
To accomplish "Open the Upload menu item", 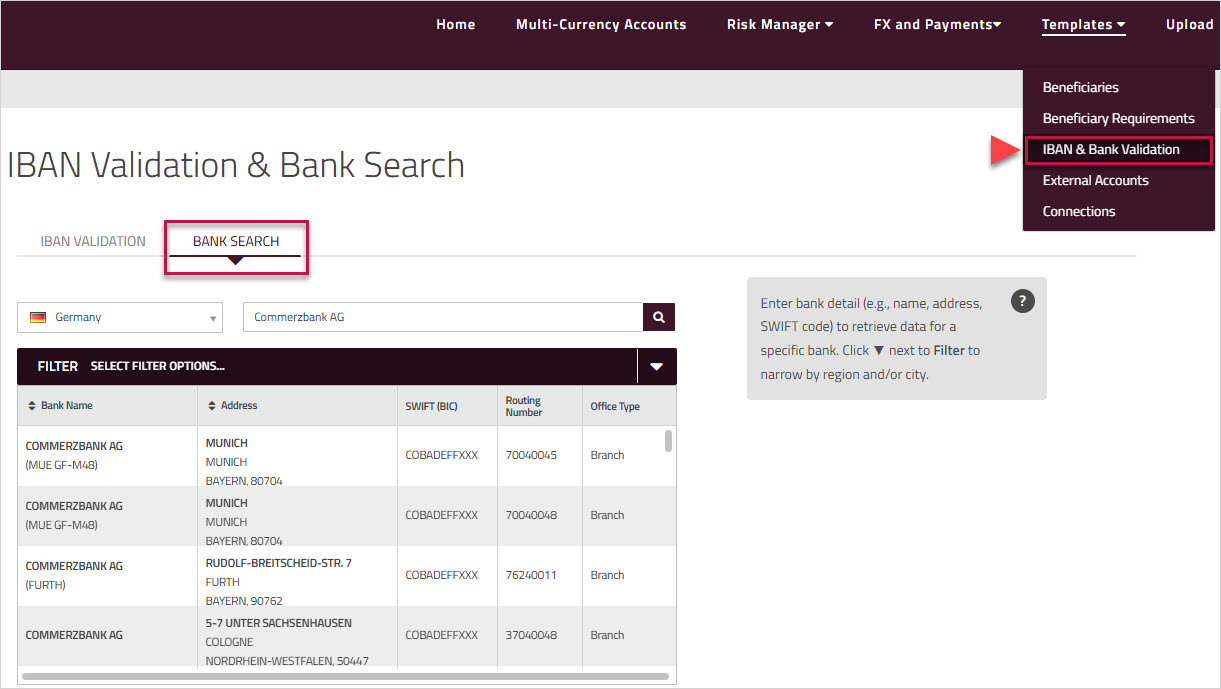I will pyautogui.click(x=1189, y=25).
